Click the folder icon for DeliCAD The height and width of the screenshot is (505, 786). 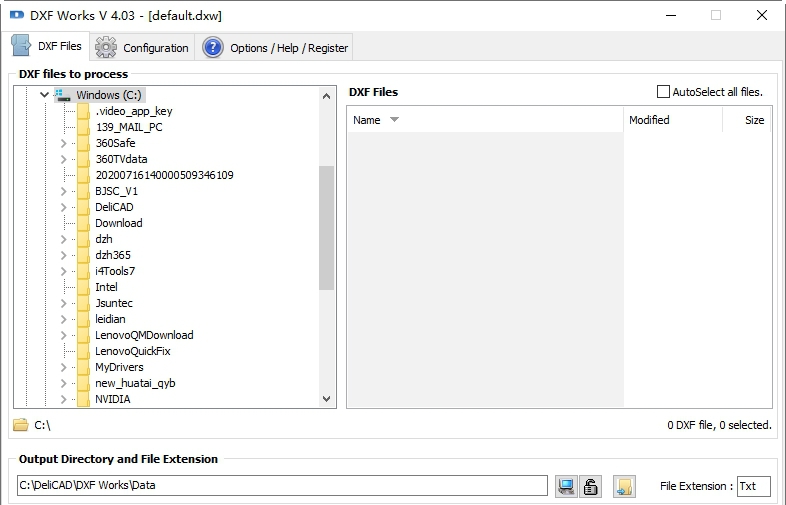(x=84, y=207)
